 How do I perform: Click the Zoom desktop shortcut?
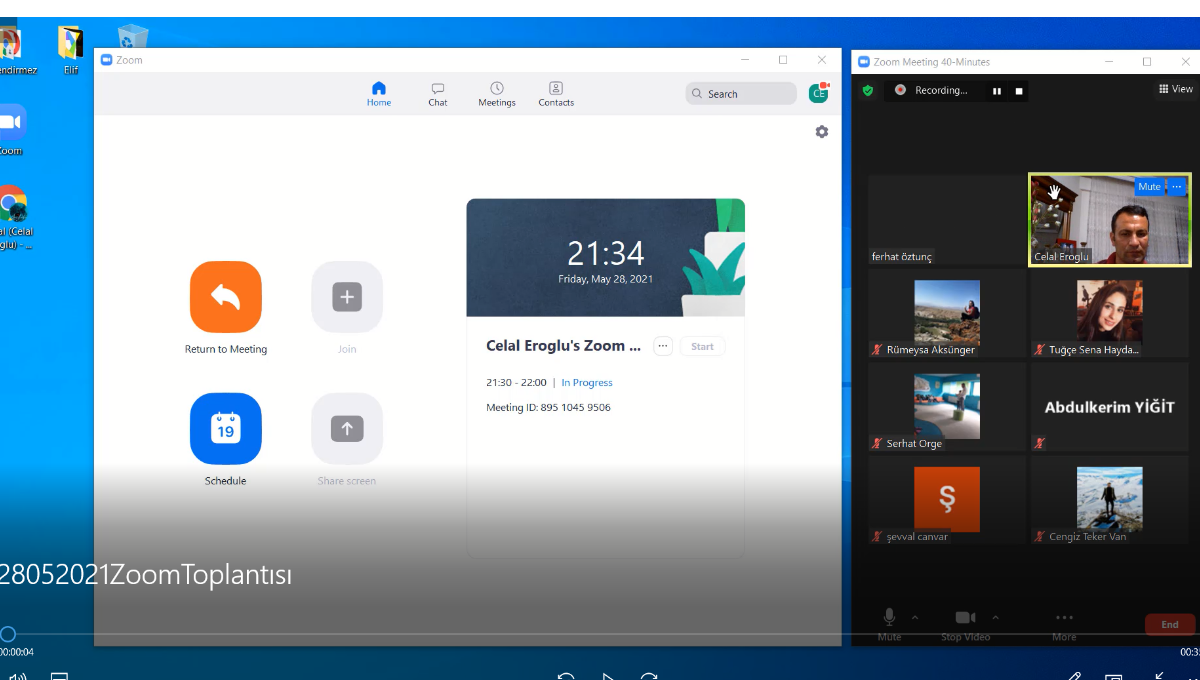coord(10,130)
